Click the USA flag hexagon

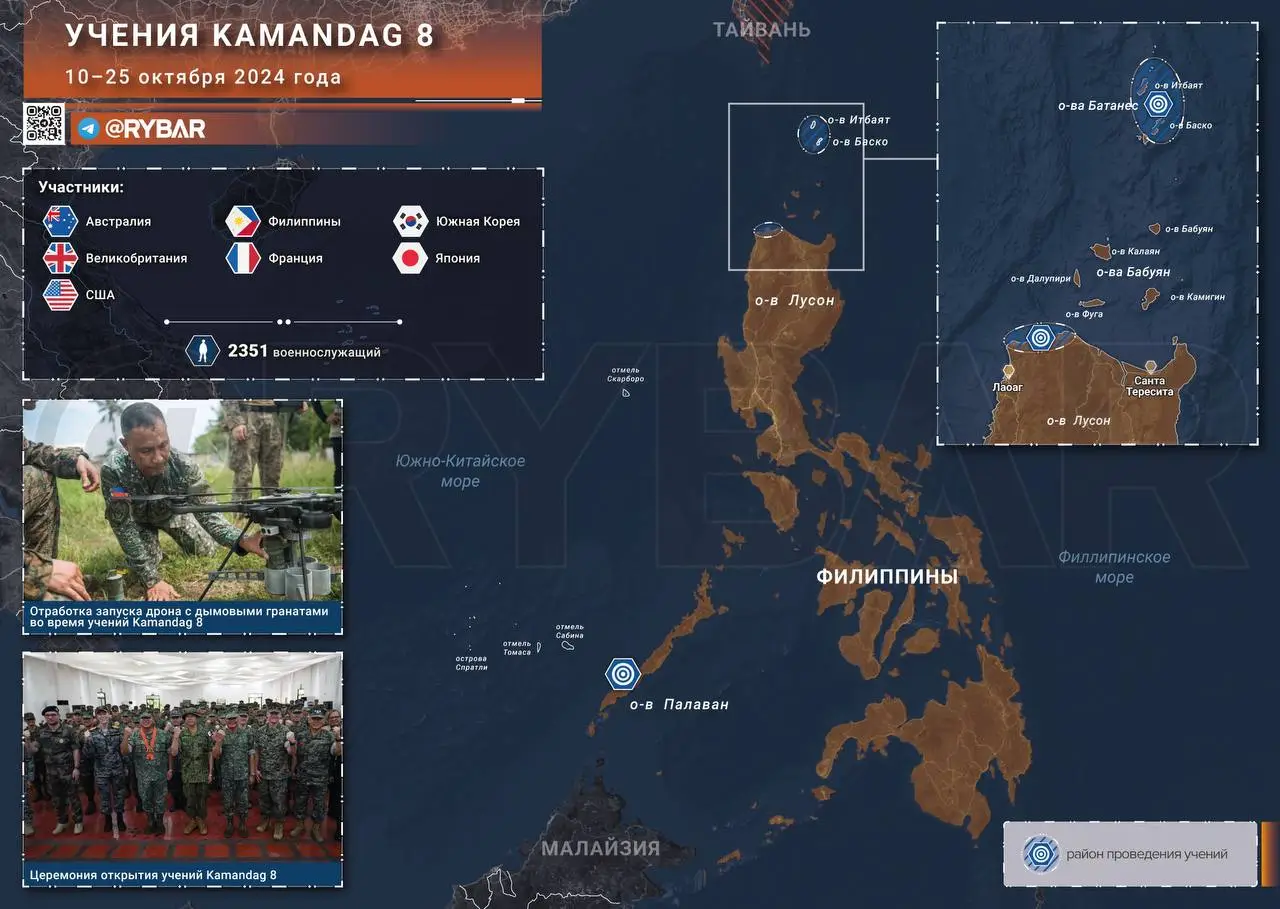60,295
